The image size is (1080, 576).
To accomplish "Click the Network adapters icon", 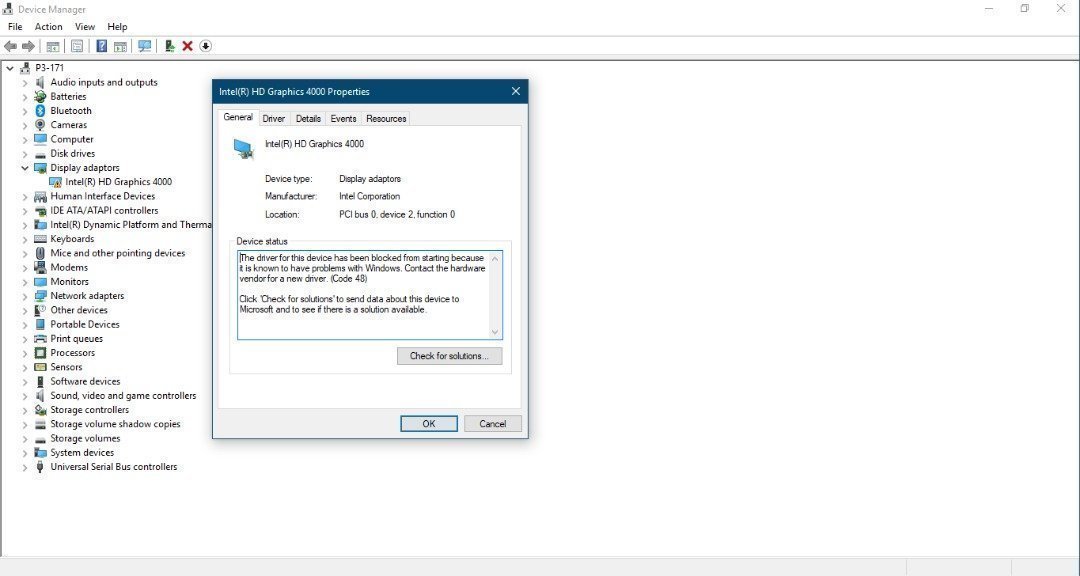I will [x=40, y=296].
